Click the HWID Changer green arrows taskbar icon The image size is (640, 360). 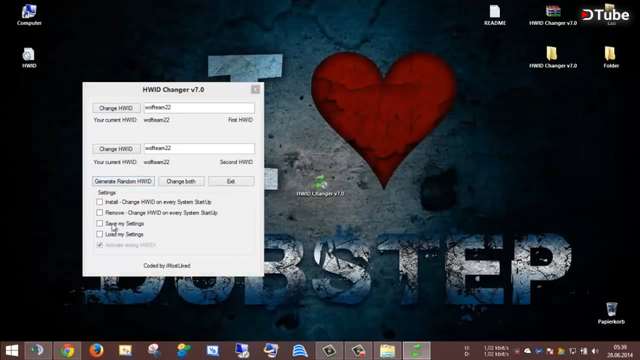click(x=416, y=351)
